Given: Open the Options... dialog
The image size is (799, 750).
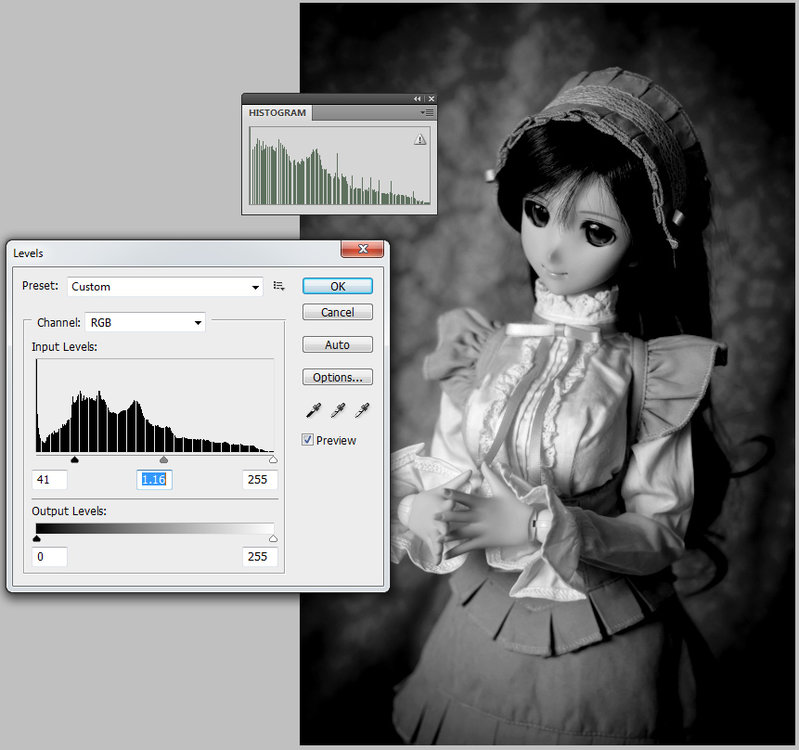Looking at the screenshot, I should (337, 378).
